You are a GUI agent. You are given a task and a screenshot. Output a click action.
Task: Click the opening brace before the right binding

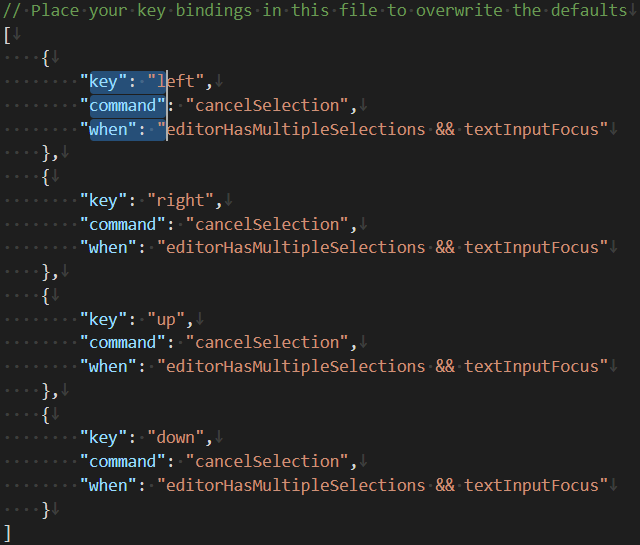click(x=46, y=177)
